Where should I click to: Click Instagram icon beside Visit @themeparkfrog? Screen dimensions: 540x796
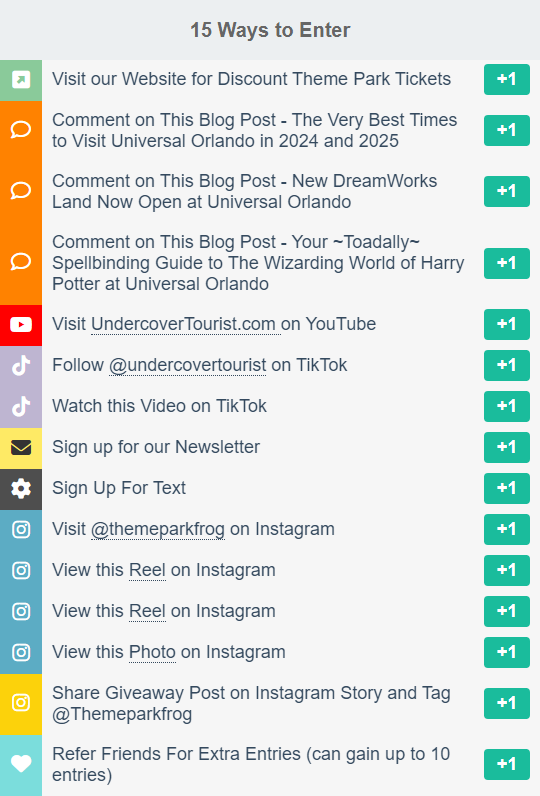pyautogui.click(x=21, y=529)
